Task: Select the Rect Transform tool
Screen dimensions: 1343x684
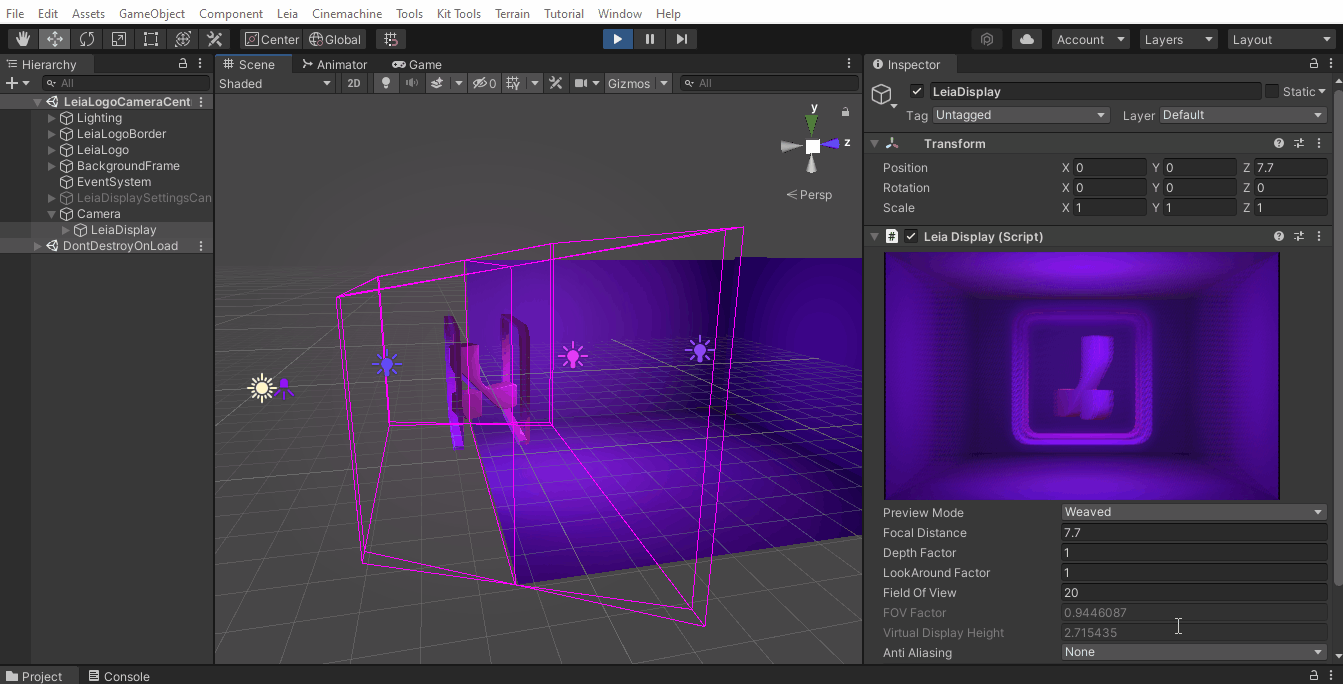Action: pyautogui.click(x=151, y=39)
